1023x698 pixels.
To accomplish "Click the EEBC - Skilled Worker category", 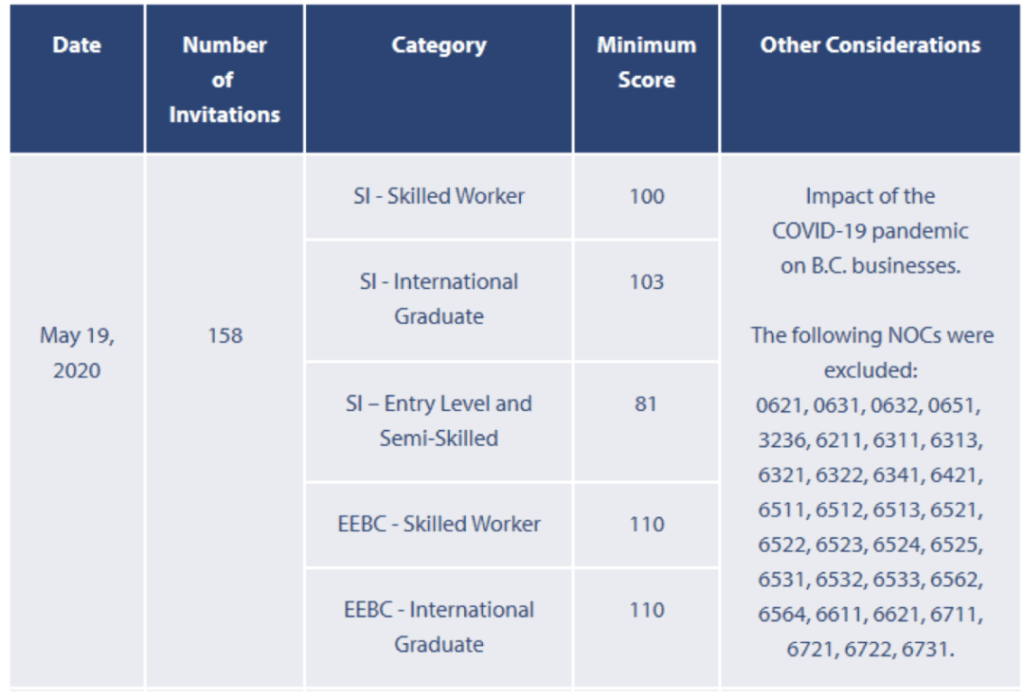I will coord(438,524).
